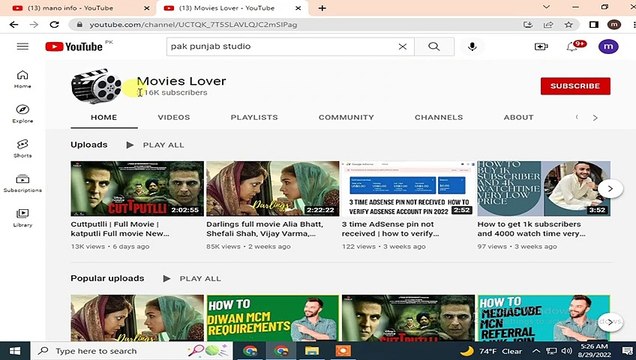Switch to the CHANNELS tab
Viewport: 636px width, 360px height.
click(x=438, y=118)
